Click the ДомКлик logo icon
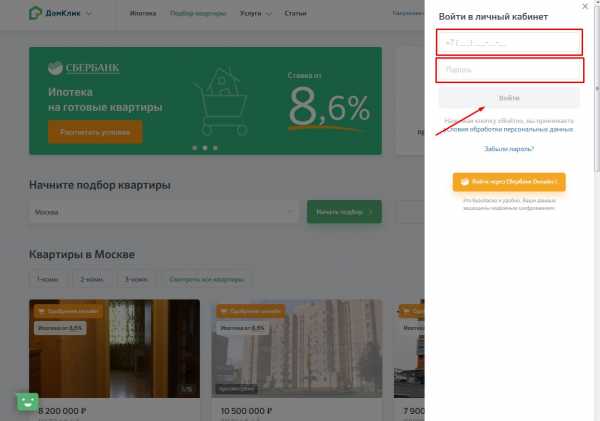This screenshot has width=600, height=421. click(x=36, y=14)
